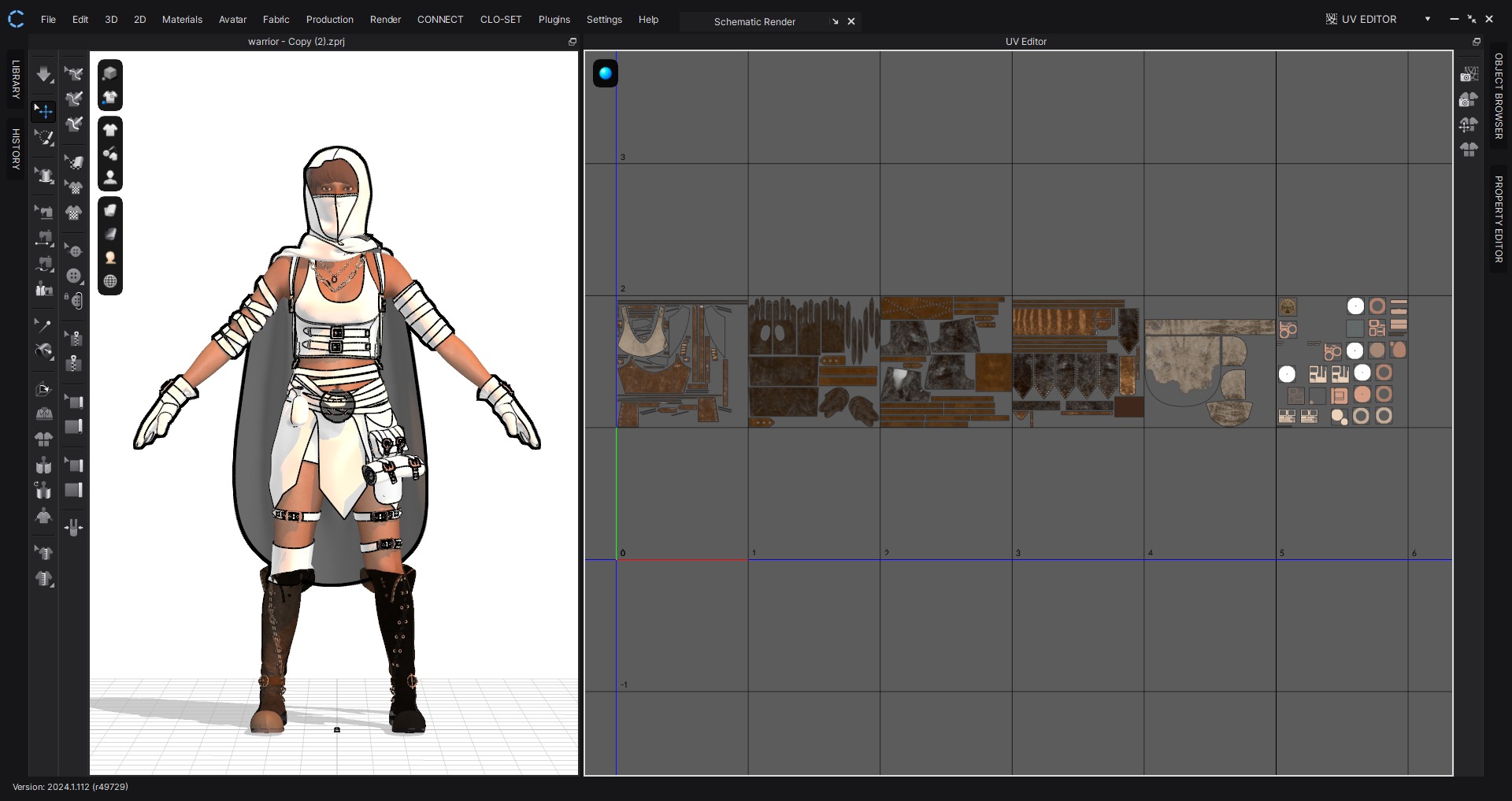Open the Settings menu
1512x801 pixels.
604,20
